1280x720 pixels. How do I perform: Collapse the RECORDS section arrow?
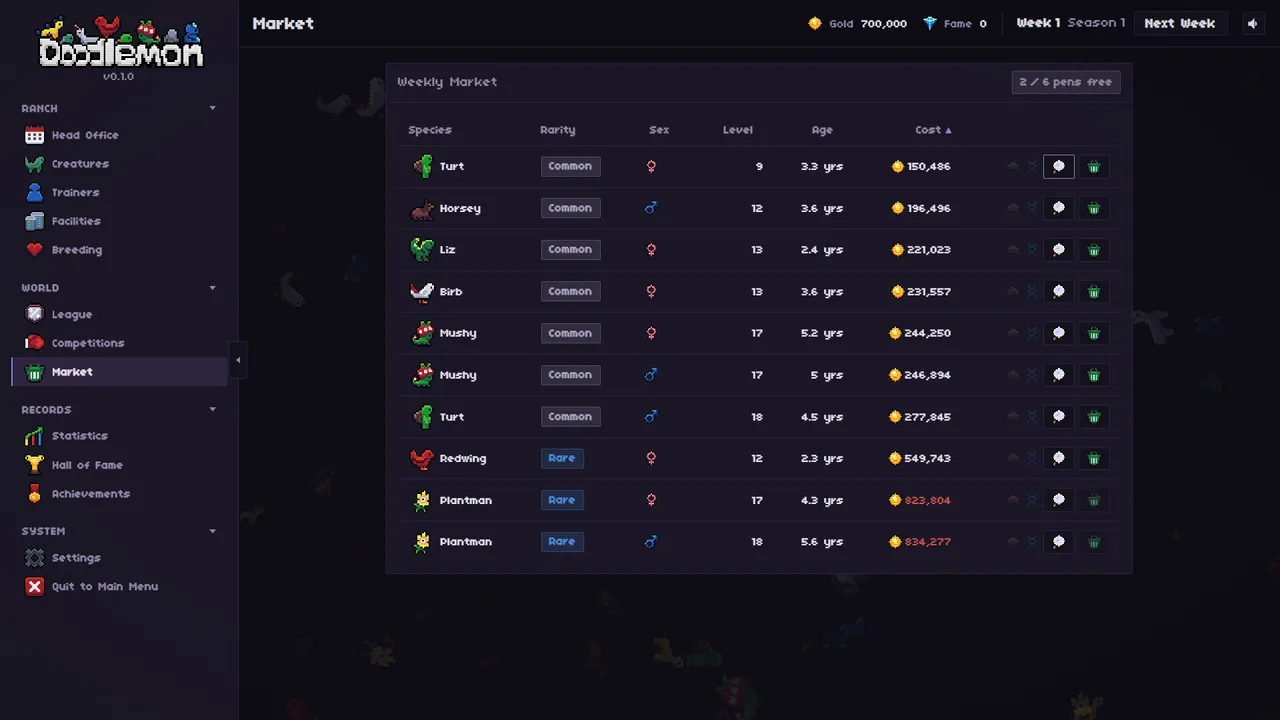coord(212,410)
